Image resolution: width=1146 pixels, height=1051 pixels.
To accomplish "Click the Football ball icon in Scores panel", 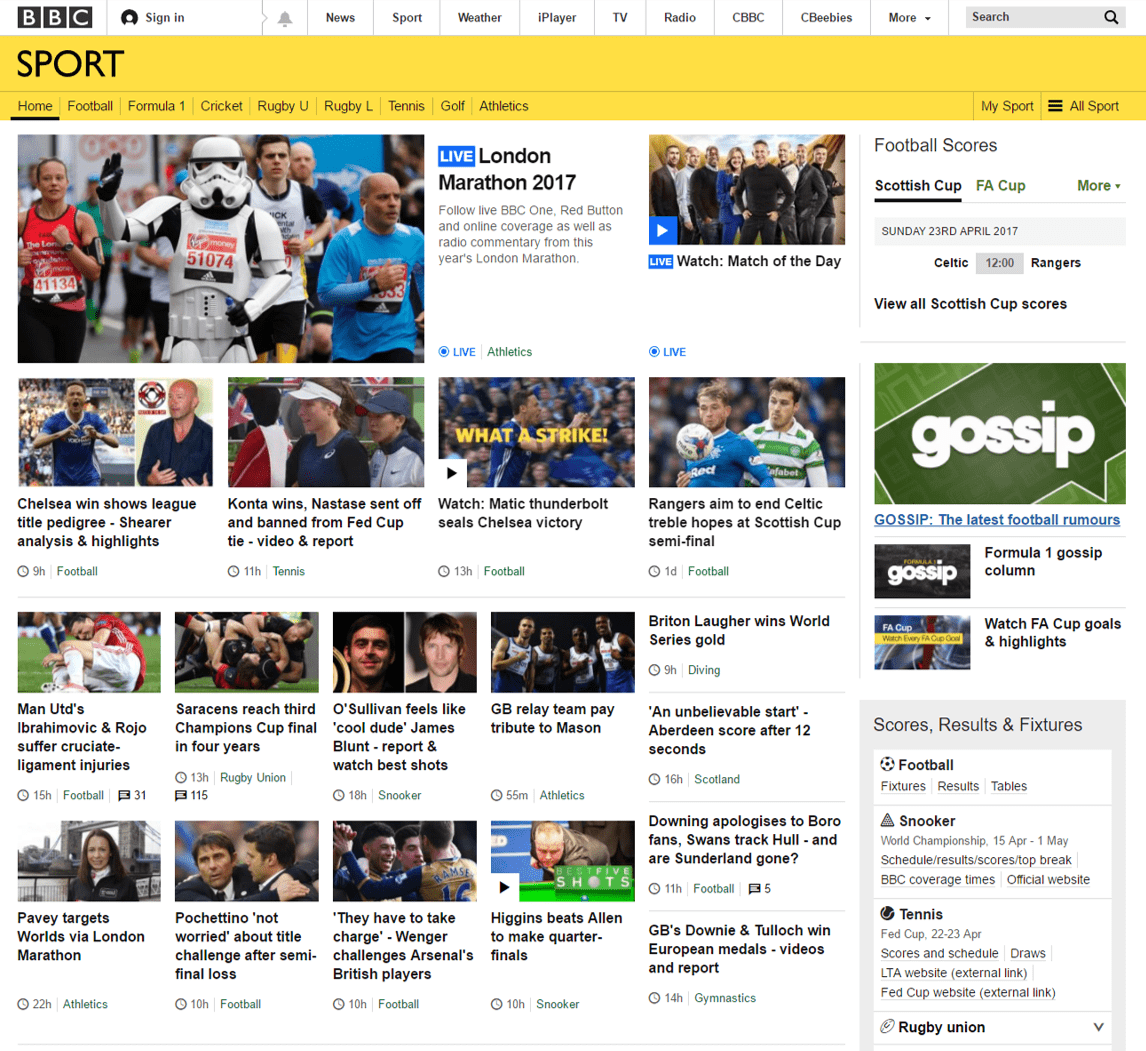I will (887, 764).
